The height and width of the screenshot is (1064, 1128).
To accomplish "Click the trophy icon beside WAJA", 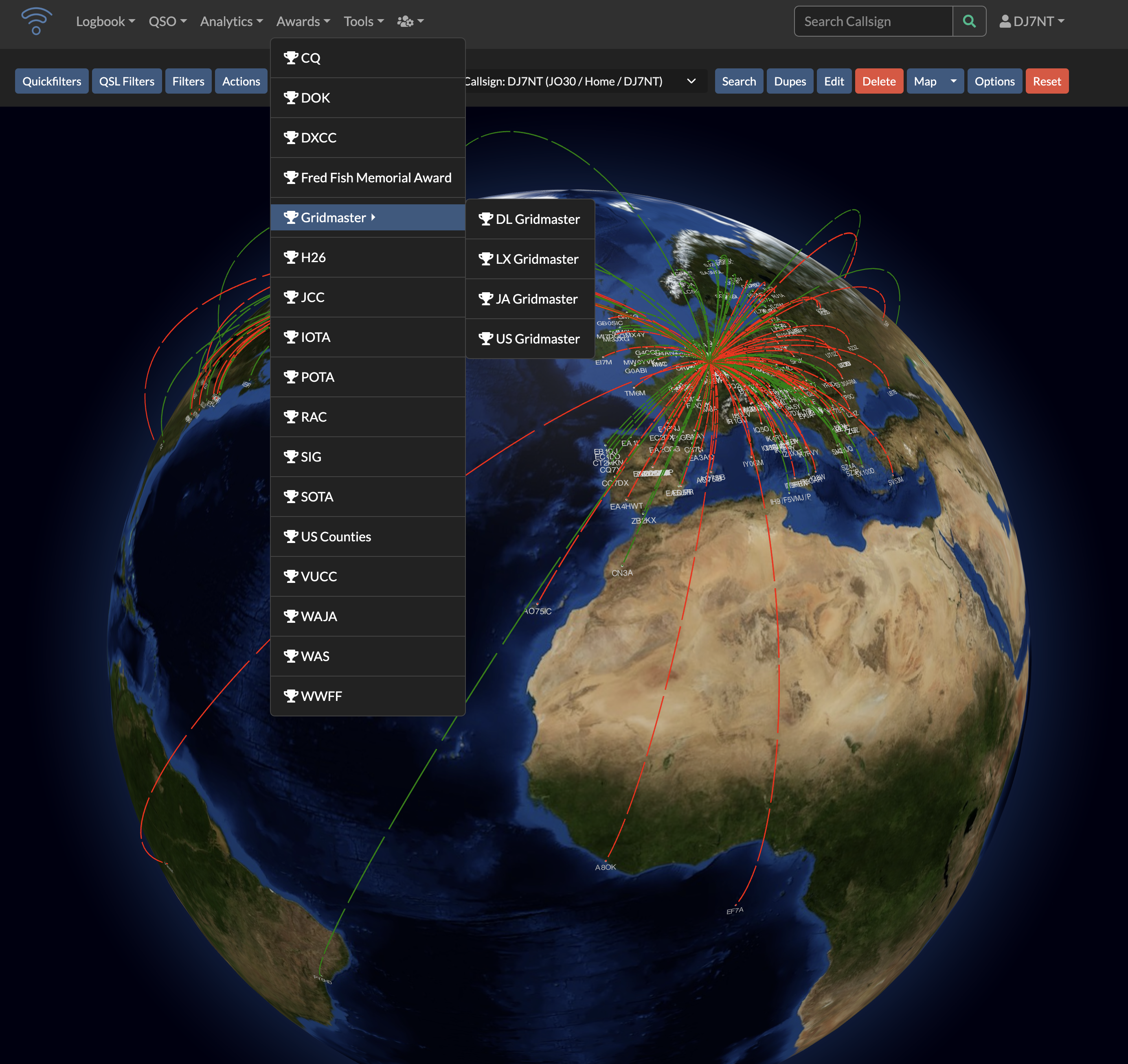I will 291,616.
